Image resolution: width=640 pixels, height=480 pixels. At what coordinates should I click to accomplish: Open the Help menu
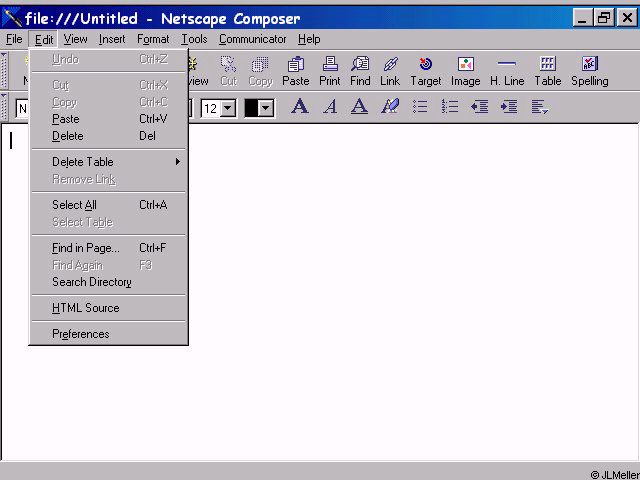309,39
